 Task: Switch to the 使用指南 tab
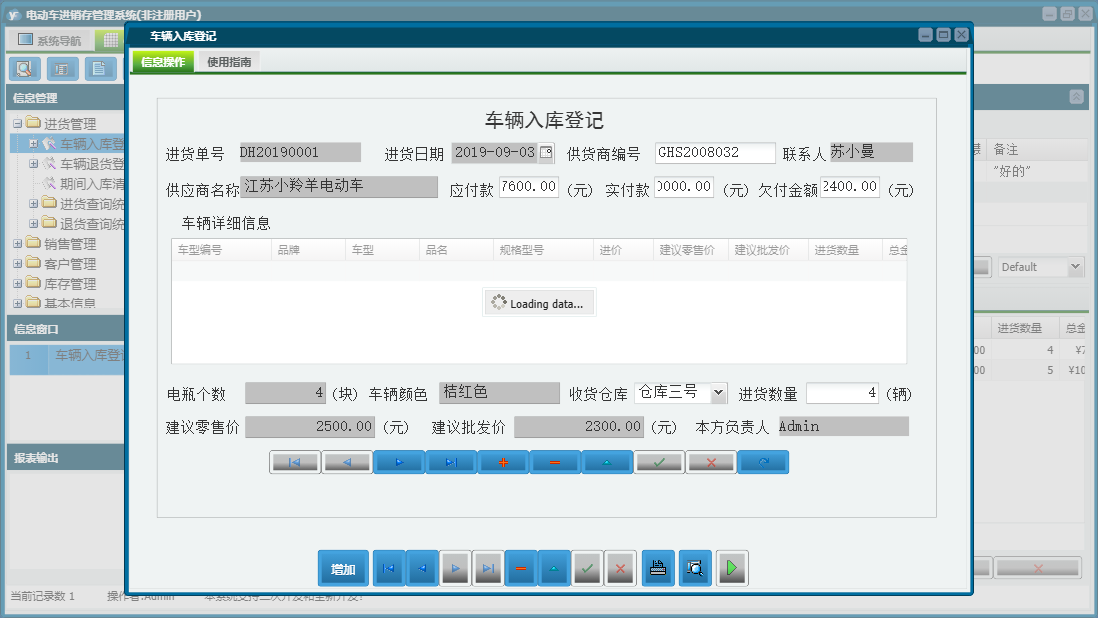click(x=229, y=62)
